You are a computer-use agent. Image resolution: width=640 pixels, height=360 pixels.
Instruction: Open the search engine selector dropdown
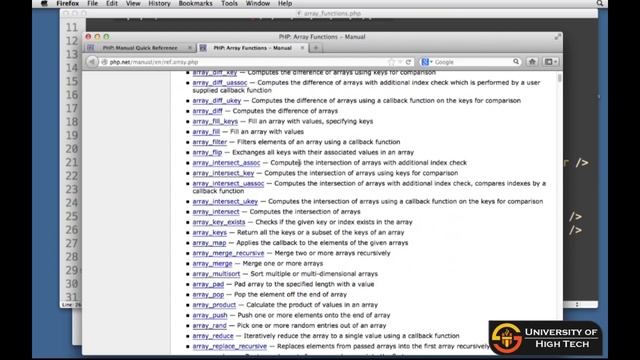point(427,62)
